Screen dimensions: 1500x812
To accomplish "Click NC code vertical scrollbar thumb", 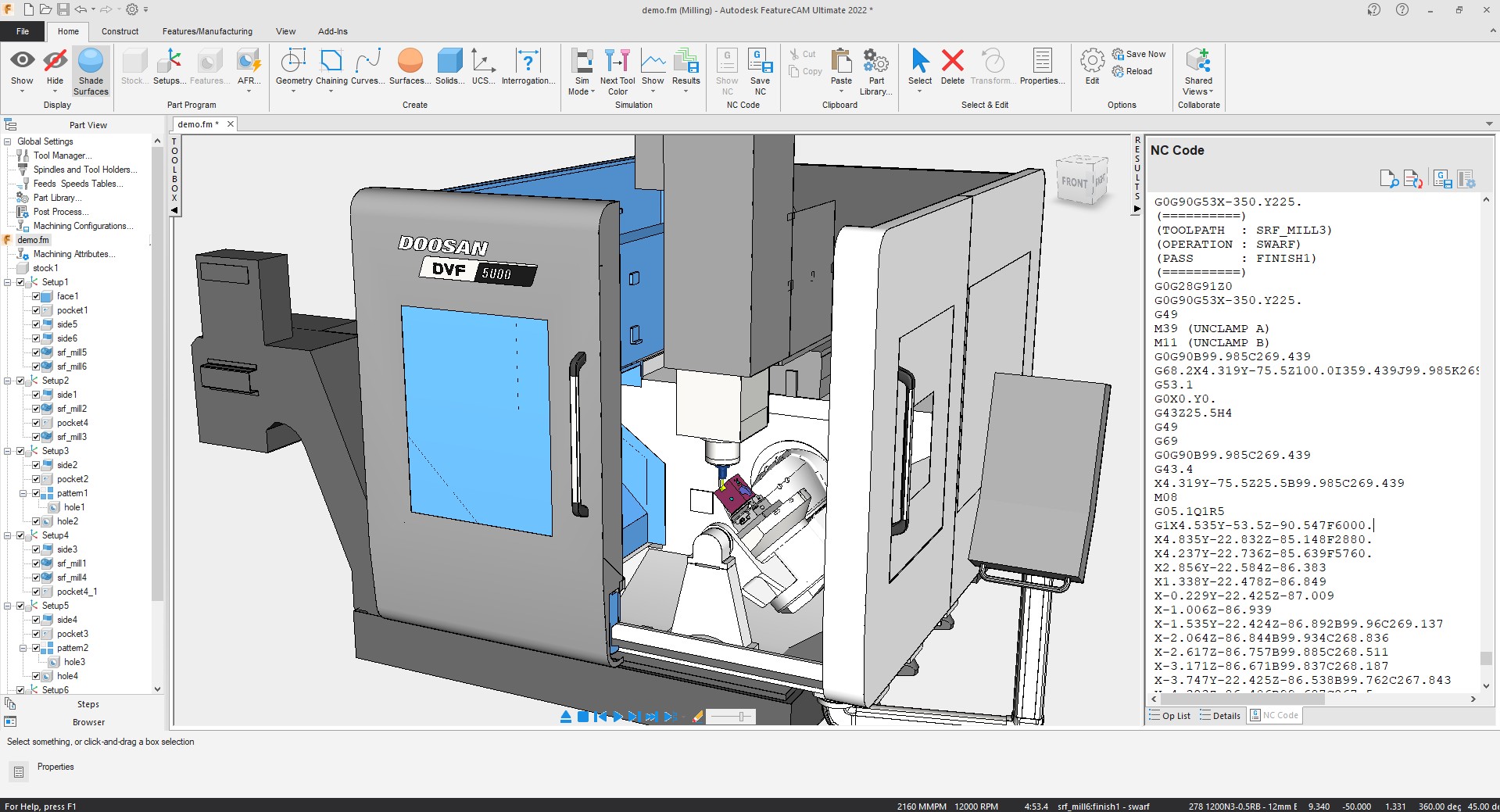I will (1486, 658).
